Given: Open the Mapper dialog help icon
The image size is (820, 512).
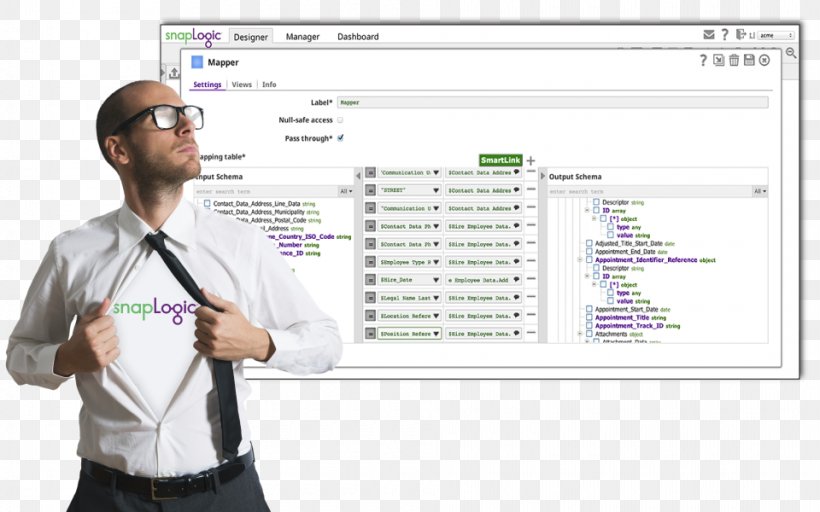Looking at the screenshot, I should (703, 61).
